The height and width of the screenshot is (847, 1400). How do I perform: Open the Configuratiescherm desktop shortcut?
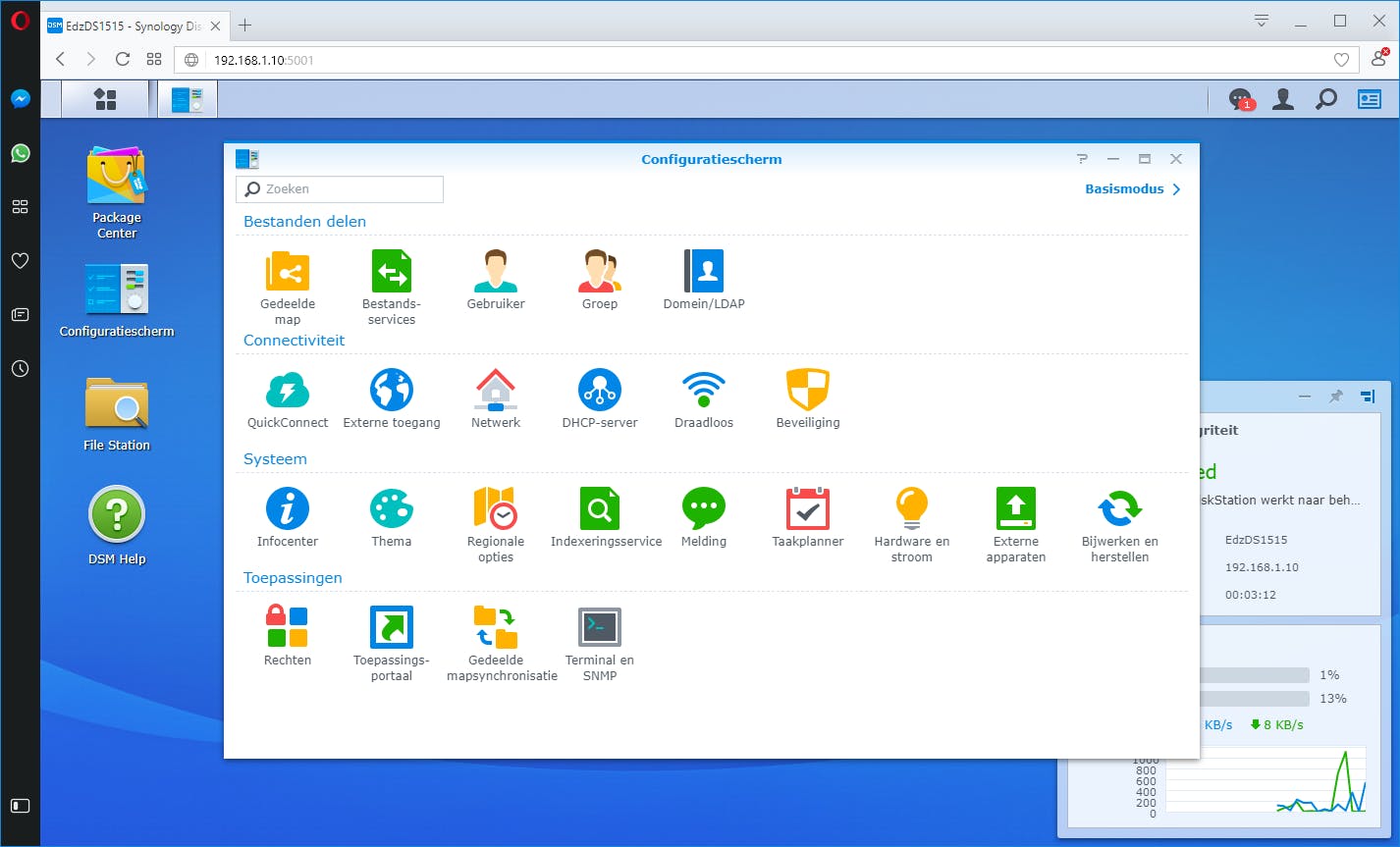pos(117,300)
